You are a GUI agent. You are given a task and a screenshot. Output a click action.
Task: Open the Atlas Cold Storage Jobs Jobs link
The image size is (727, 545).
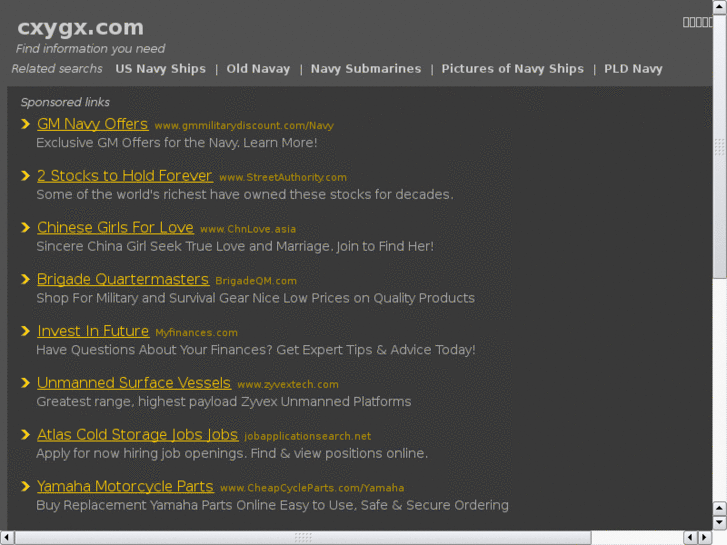tap(137, 435)
